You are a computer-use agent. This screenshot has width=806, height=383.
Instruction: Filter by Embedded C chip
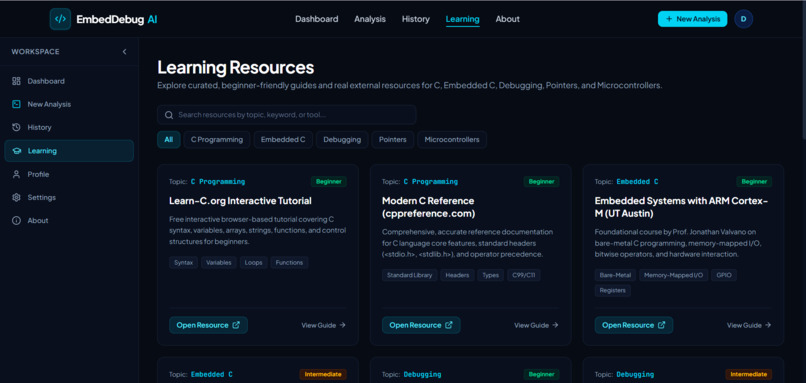[283, 139]
